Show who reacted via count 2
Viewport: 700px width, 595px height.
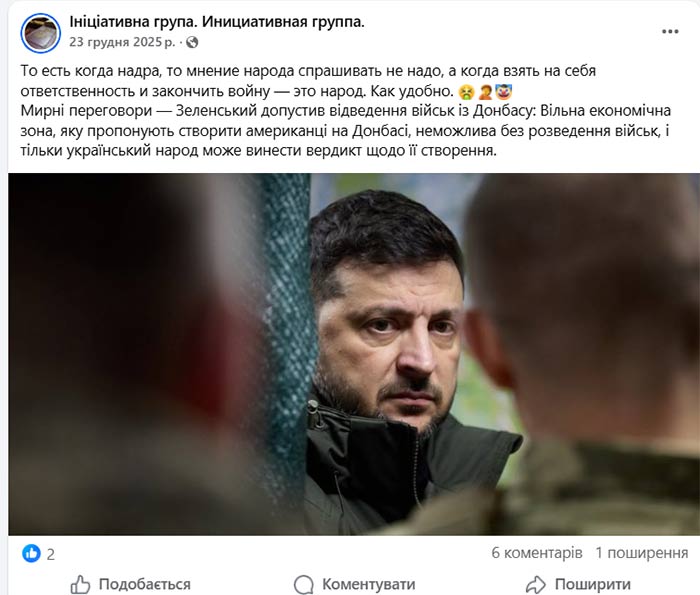pyautogui.click(x=51, y=554)
